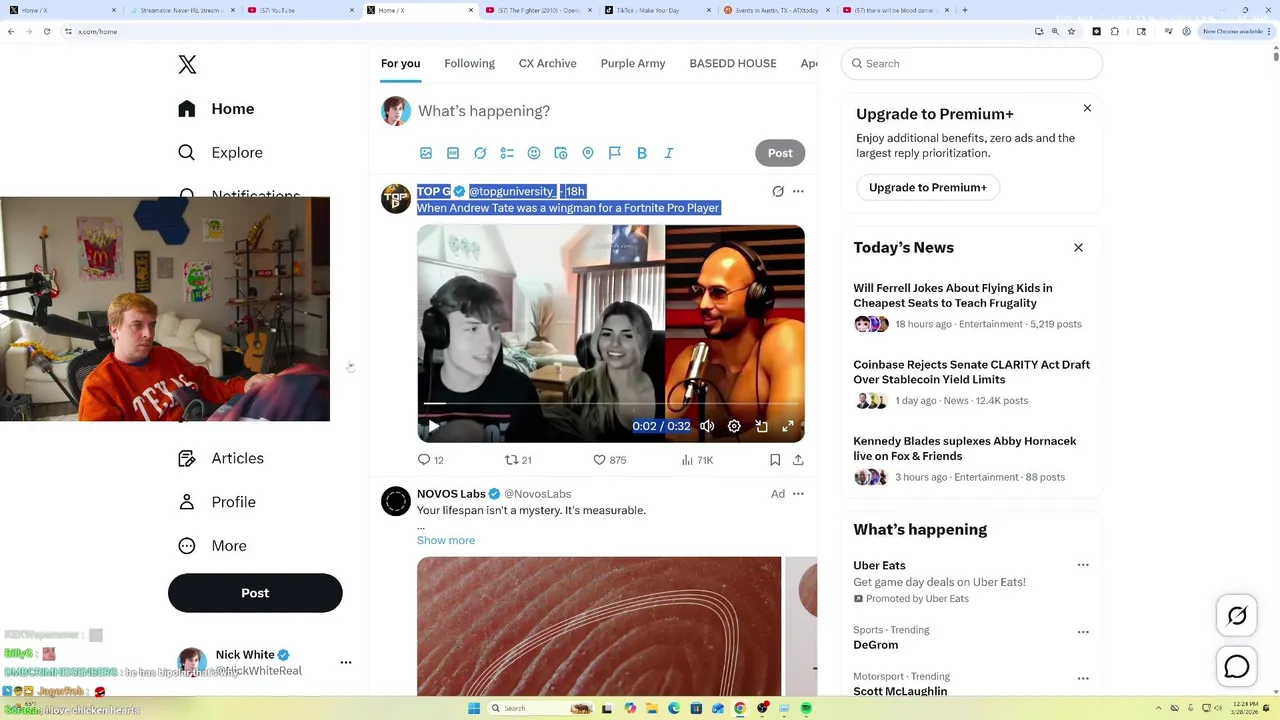The width and height of the screenshot is (1280, 720).
Task: Click Upgrade to Premium+ button
Action: pyautogui.click(x=928, y=187)
